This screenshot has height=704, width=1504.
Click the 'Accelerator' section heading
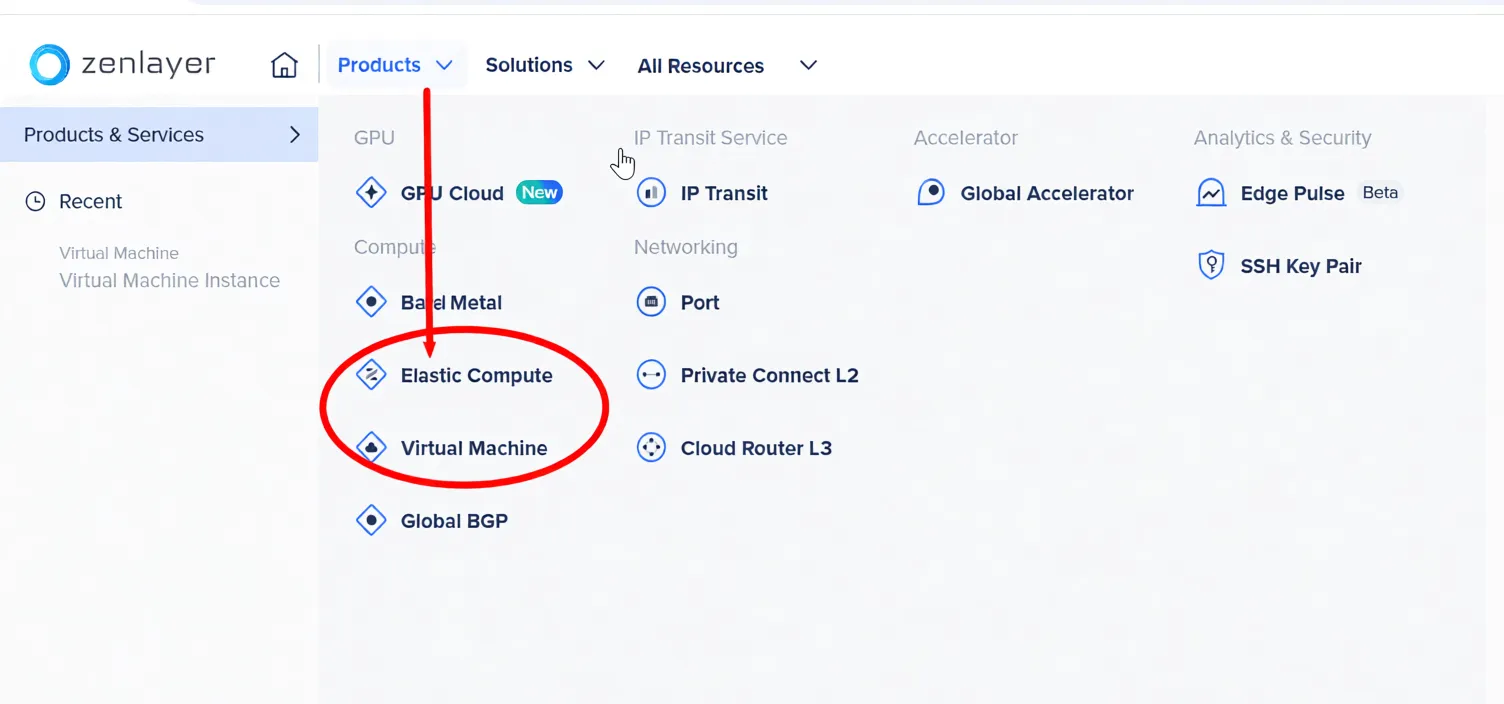(x=965, y=138)
